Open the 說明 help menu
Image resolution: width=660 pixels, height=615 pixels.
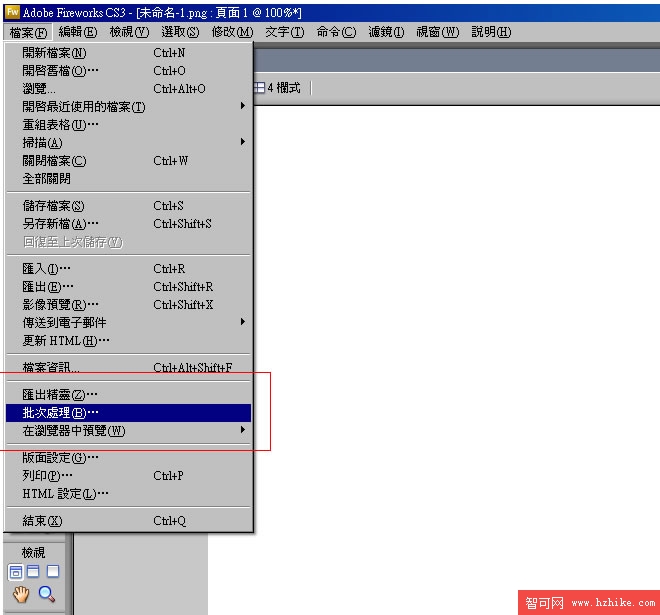(490, 32)
